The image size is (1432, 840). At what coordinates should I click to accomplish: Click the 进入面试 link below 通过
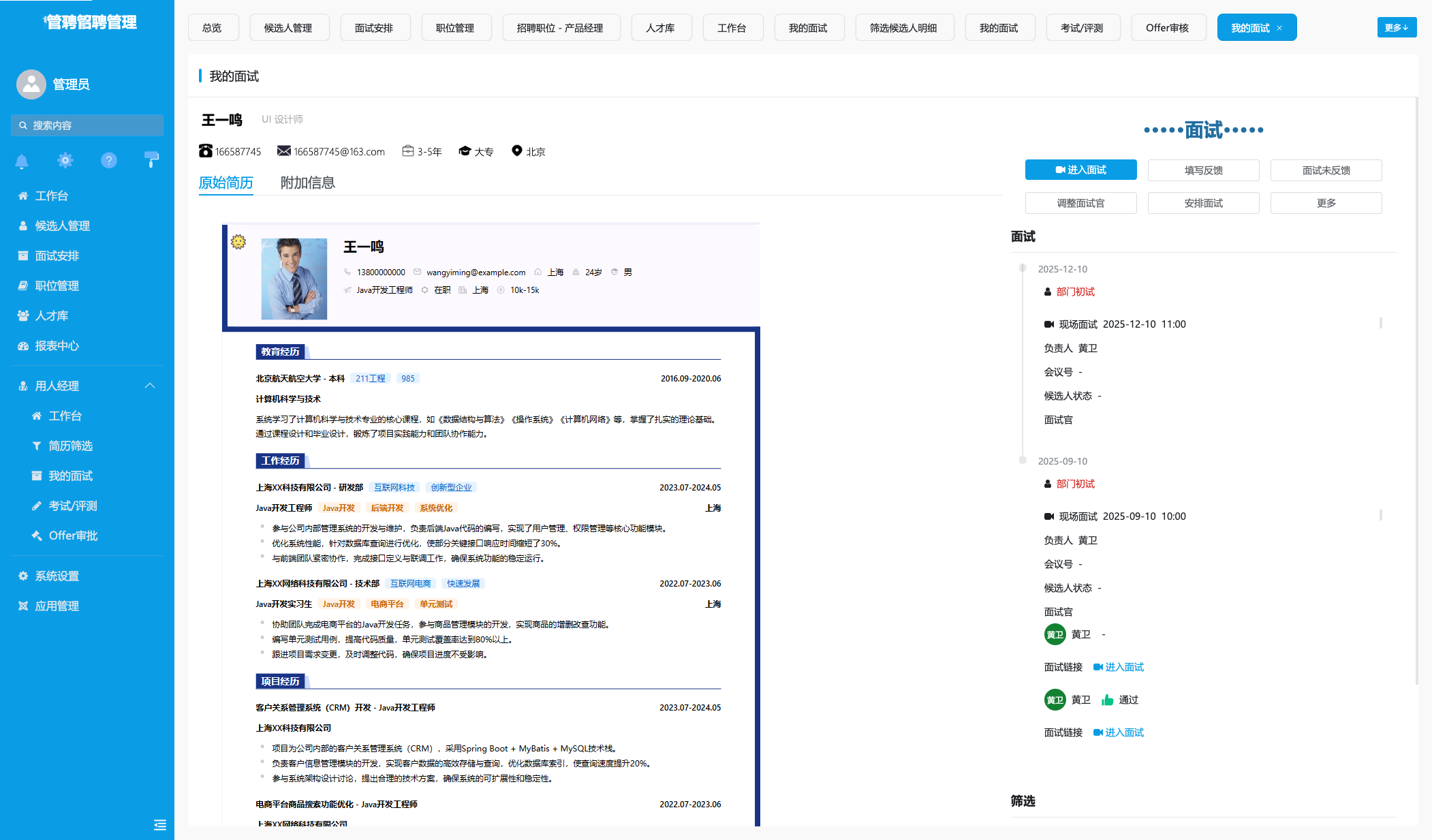click(1119, 732)
